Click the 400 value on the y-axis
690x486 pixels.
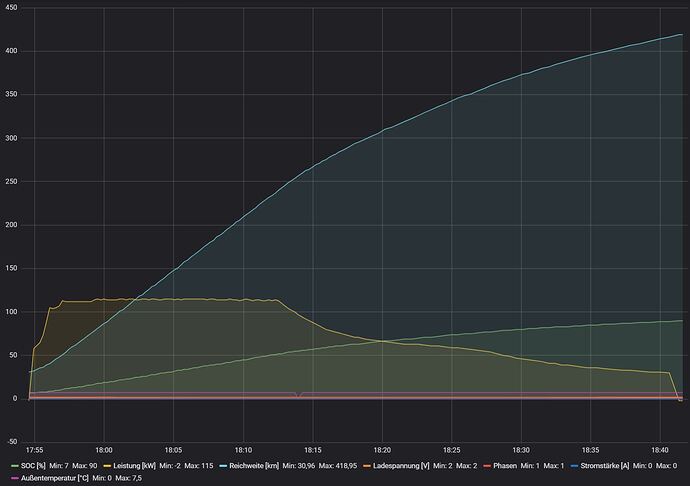pos(11,51)
